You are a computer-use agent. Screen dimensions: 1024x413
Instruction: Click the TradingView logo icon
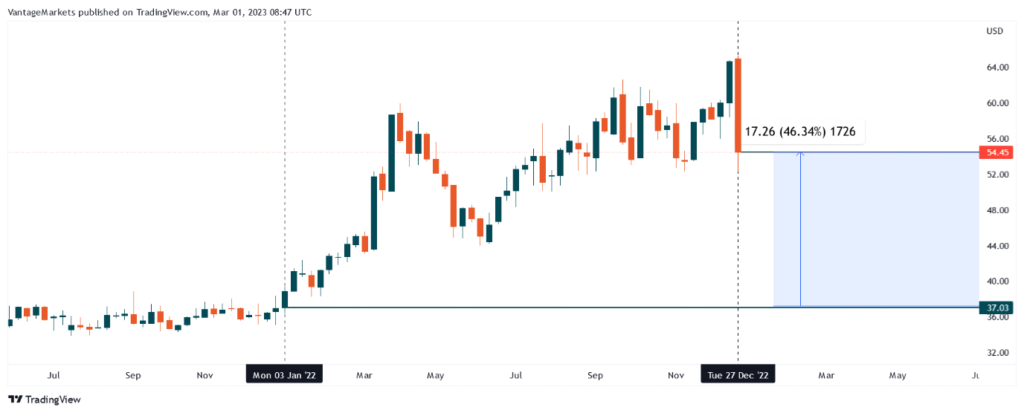click(15, 400)
